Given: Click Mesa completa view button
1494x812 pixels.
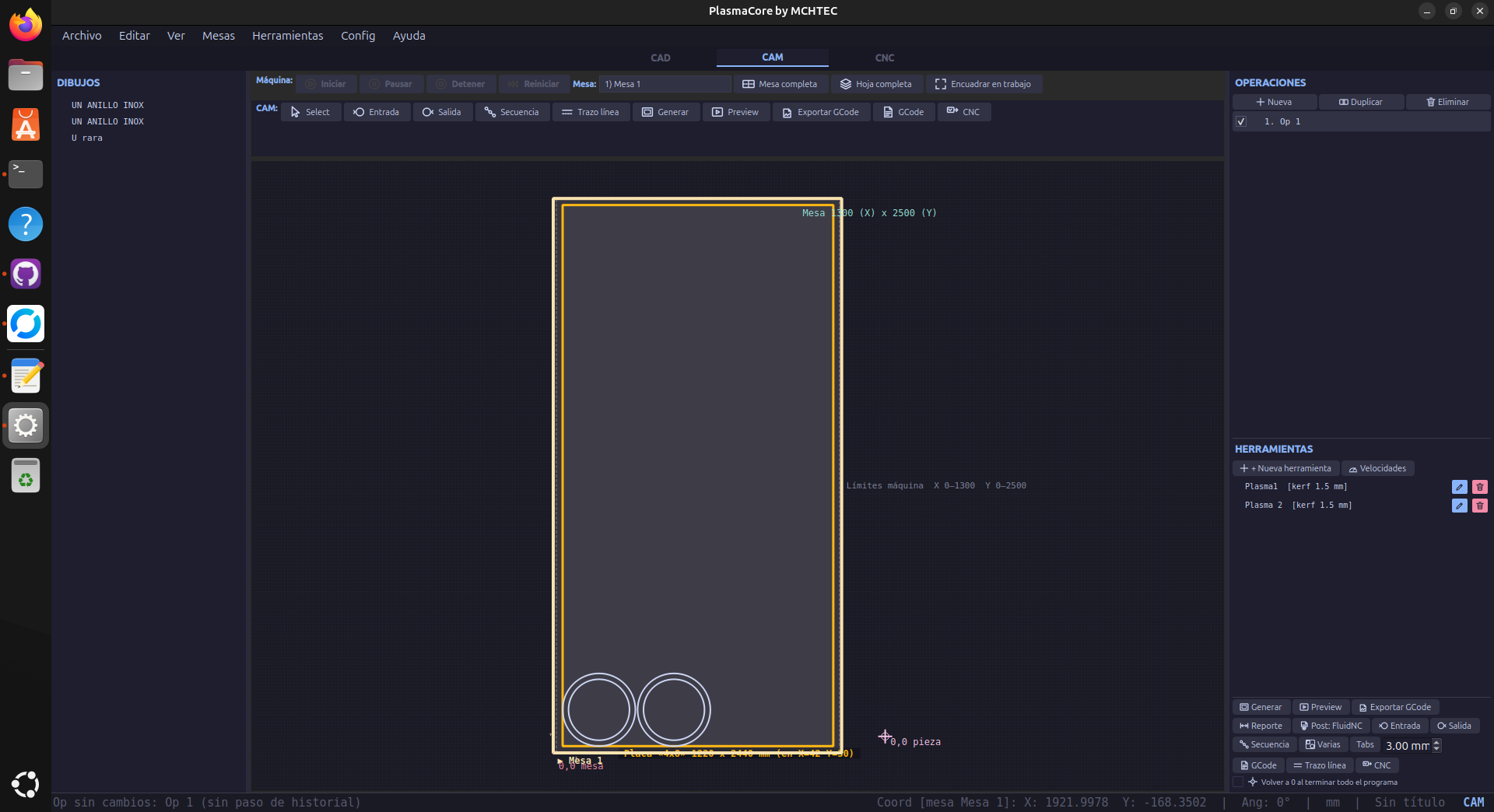Looking at the screenshot, I should click(x=780, y=84).
